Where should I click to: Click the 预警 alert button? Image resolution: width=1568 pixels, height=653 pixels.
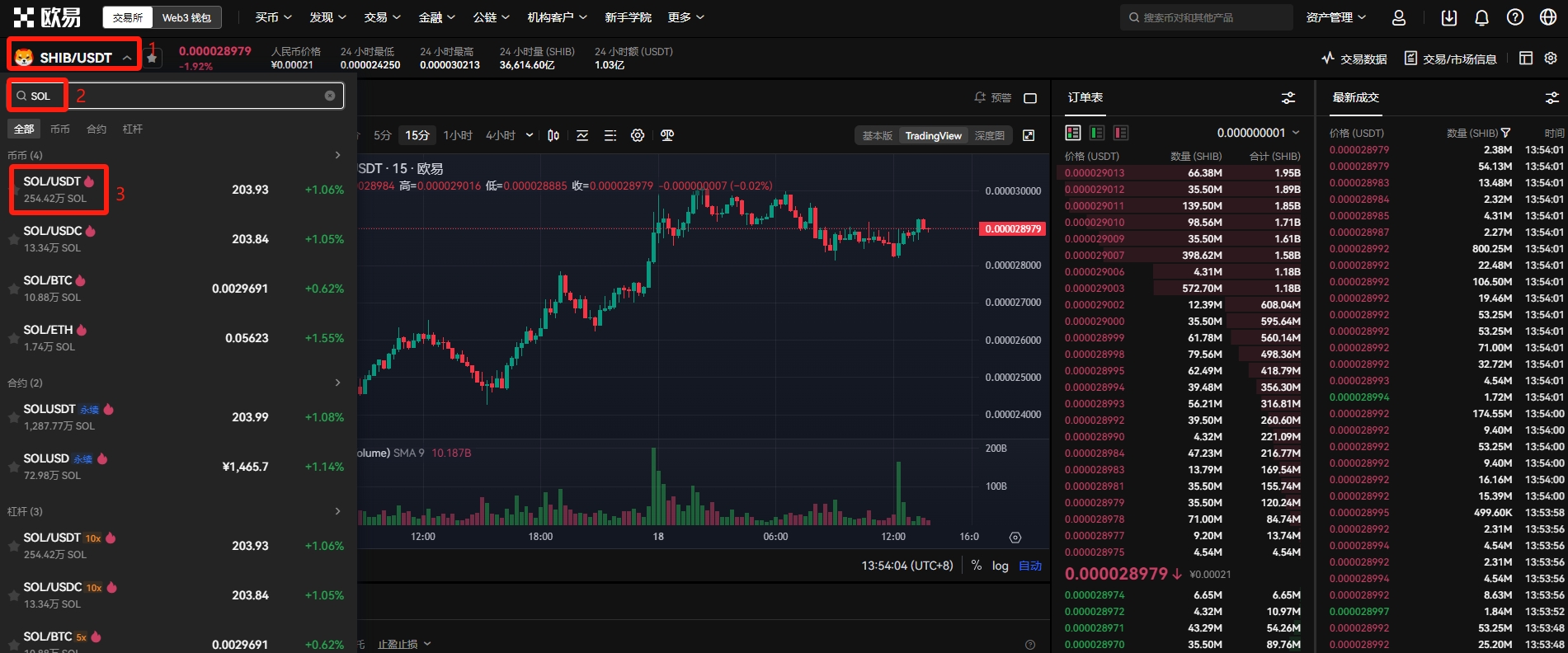pyautogui.click(x=993, y=97)
